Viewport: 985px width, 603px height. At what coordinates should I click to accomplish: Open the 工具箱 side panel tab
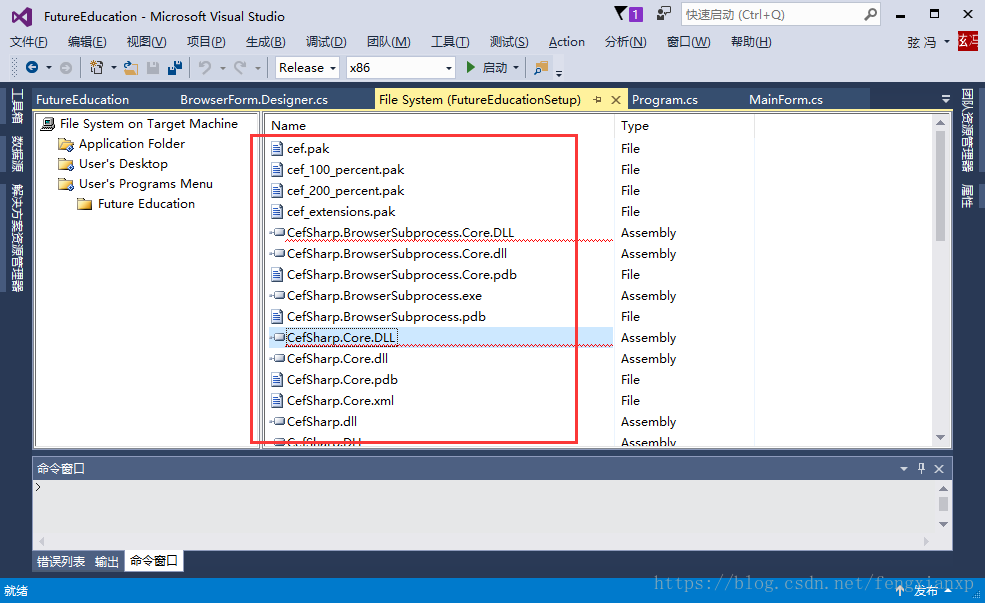(17, 107)
